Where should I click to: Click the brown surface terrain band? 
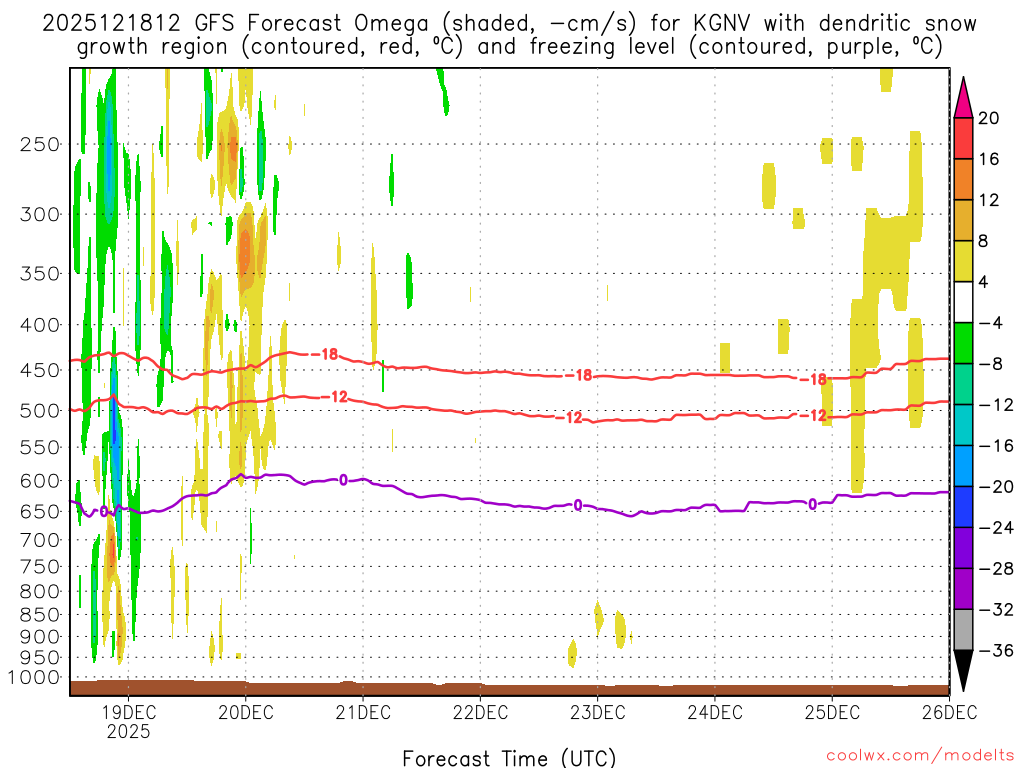[x=509, y=688]
